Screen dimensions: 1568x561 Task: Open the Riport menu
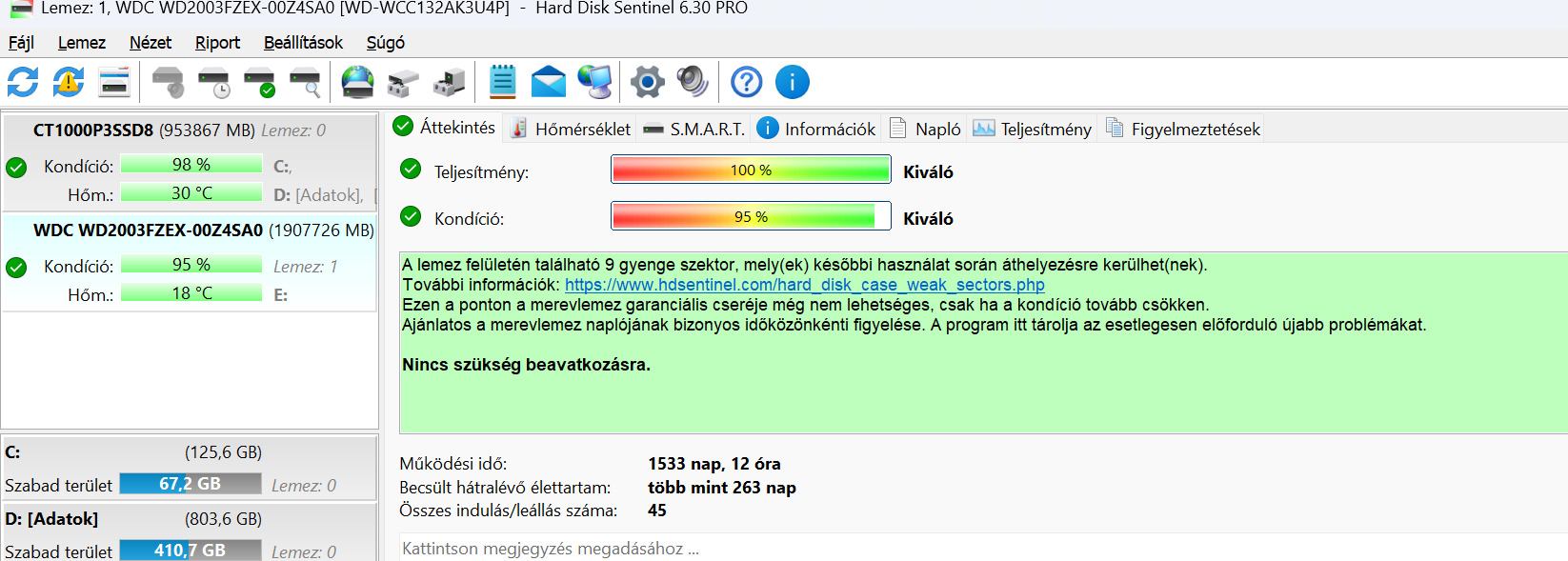[x=217, y=43]
